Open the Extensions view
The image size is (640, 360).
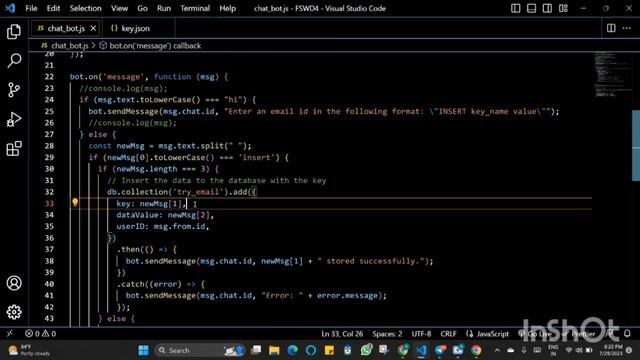(14, 149)
